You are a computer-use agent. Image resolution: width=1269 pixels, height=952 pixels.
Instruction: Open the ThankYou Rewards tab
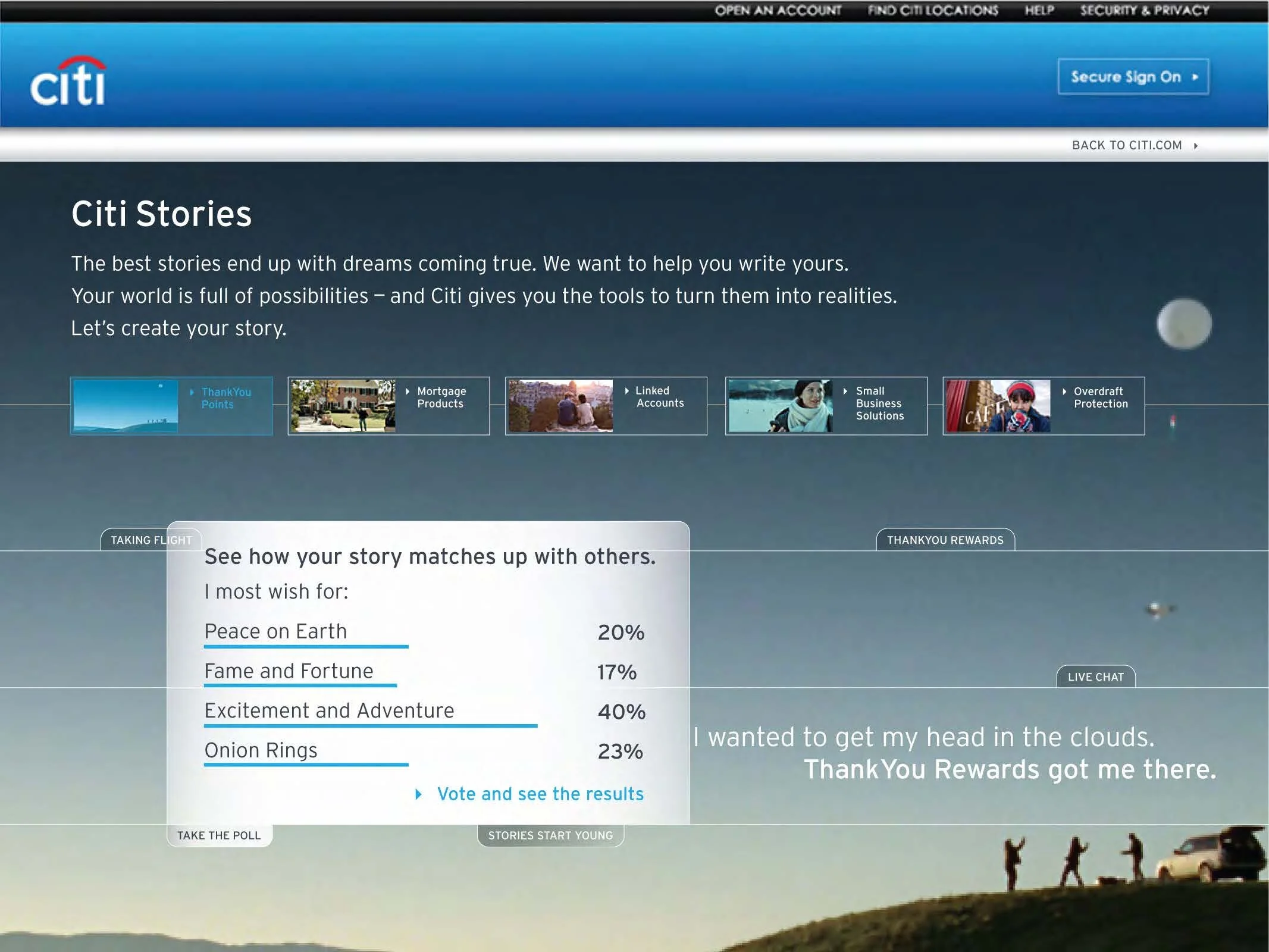(x=945, y=540)
